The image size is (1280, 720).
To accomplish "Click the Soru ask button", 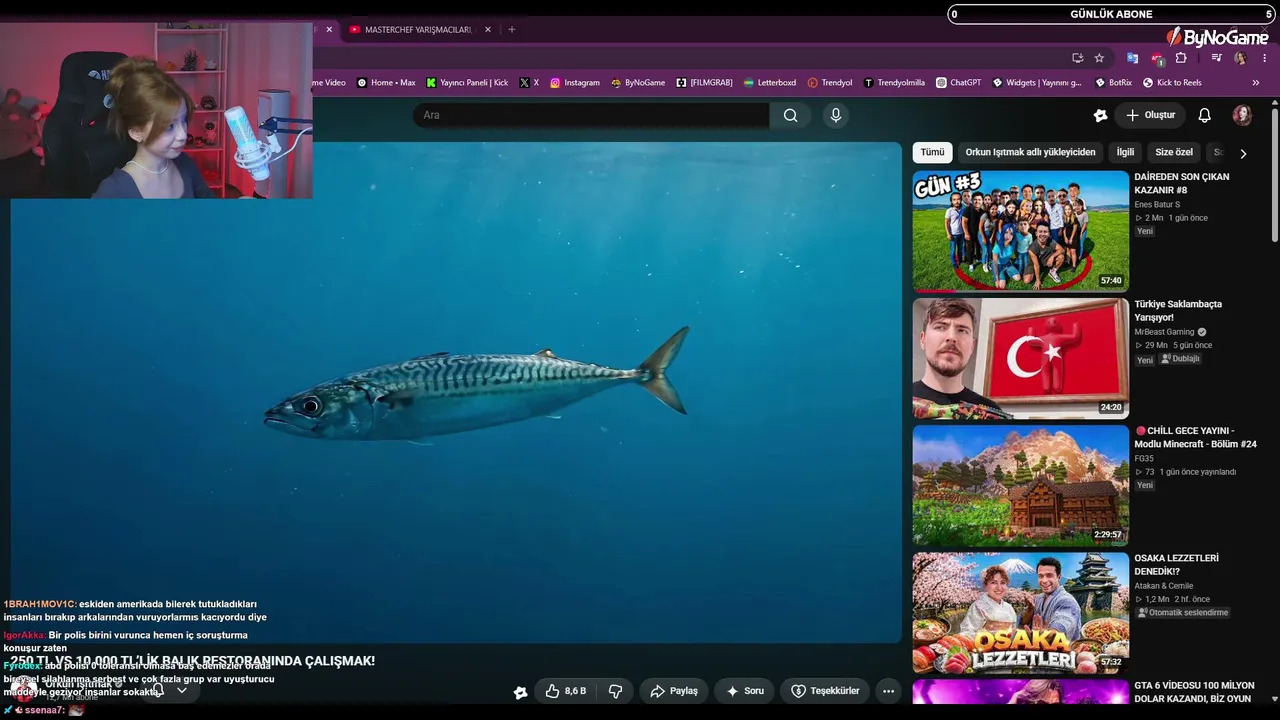I will point(745,691).
